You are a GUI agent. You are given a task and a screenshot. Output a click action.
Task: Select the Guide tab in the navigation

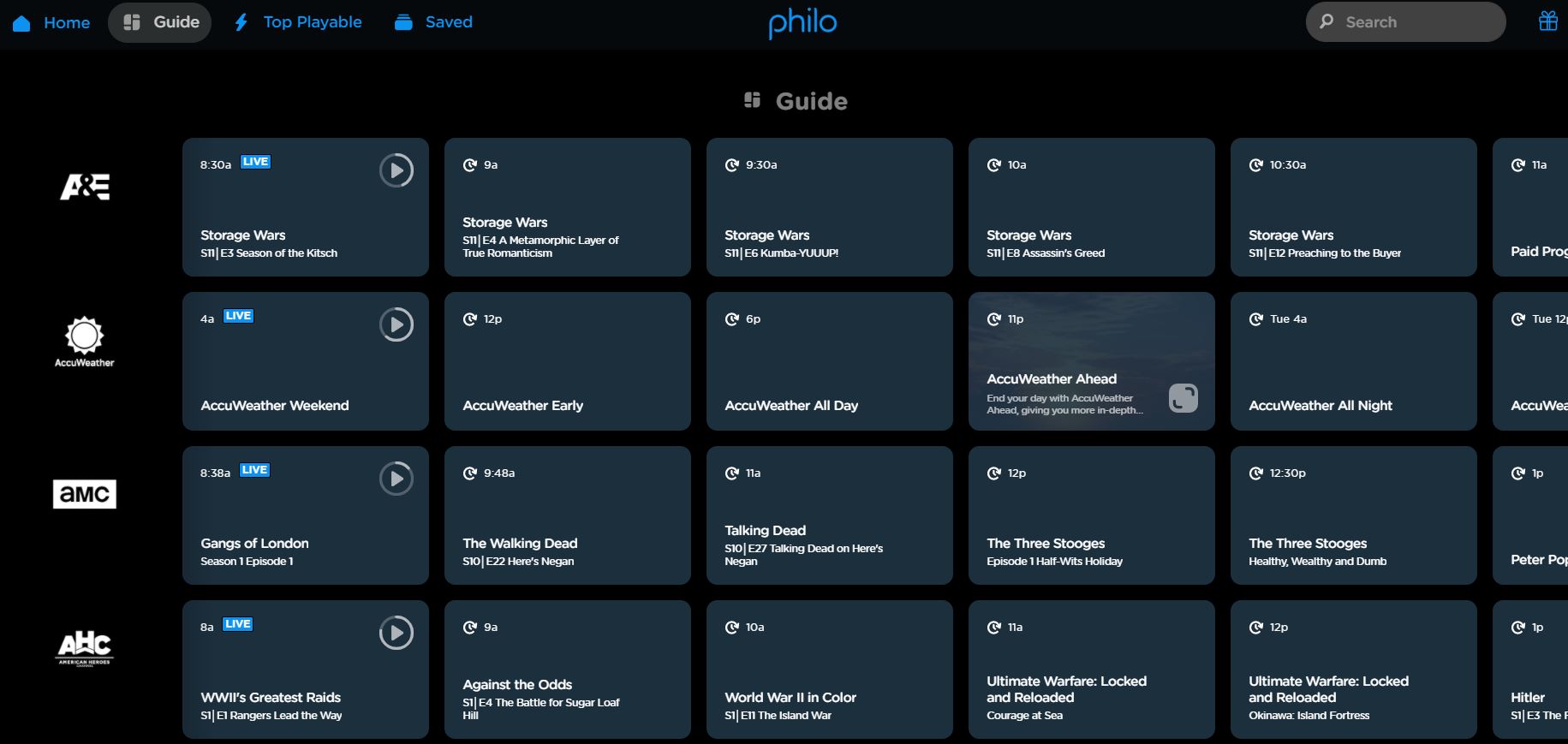point(160,22)
